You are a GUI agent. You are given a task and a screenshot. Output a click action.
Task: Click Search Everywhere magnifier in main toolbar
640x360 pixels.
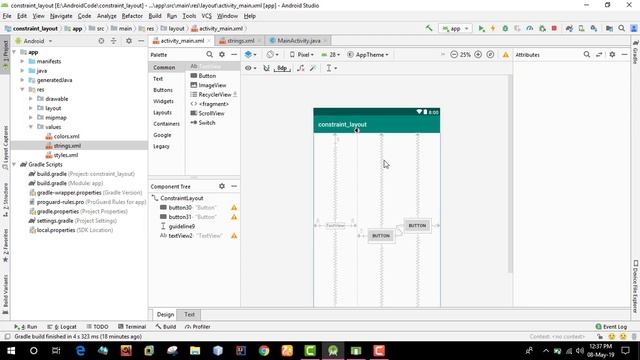622,29
